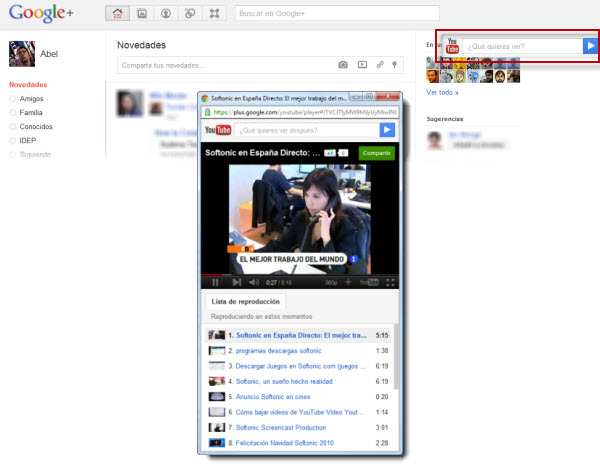Image resolution: width=600 pixels, height=472 pixels.
Task: Add a photo using the camera icon
Action: tap(343, 65)
